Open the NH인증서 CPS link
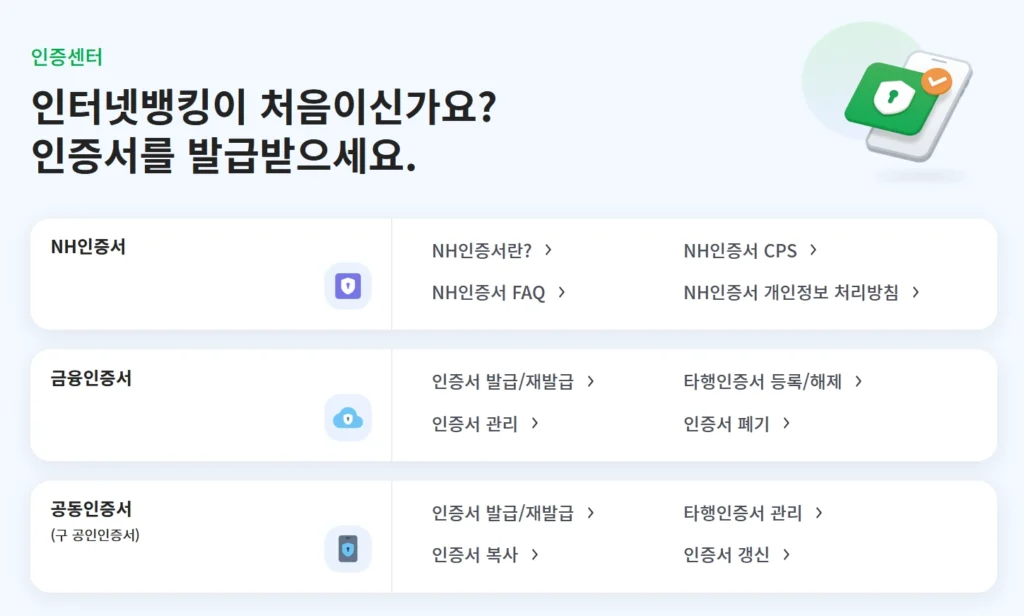 (x=742, y=250)
